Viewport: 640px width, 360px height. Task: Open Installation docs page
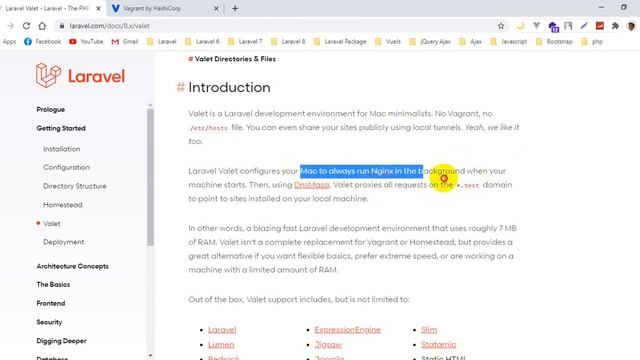tap(62, 149)
